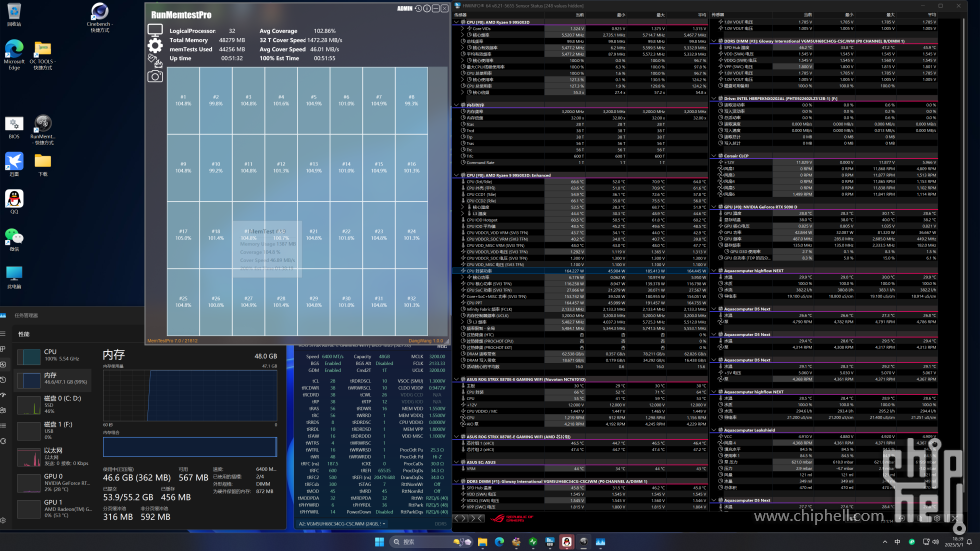Select highlighted CPU package power row in HWiNFO
The width and height of the screenshot is (980, 551).
pyautogui.click(x=581, y=271)
